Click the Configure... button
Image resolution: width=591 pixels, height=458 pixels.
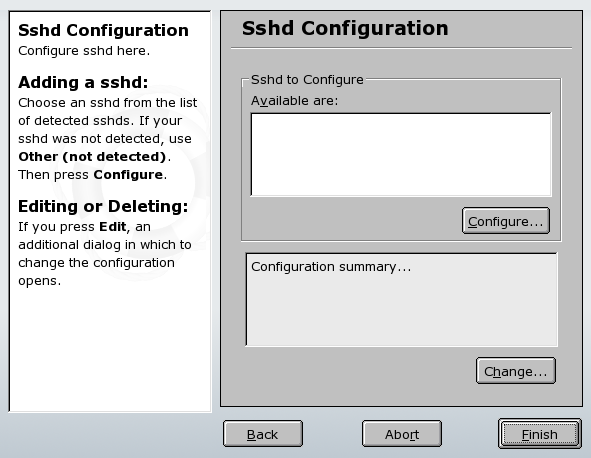pos(506,221)
